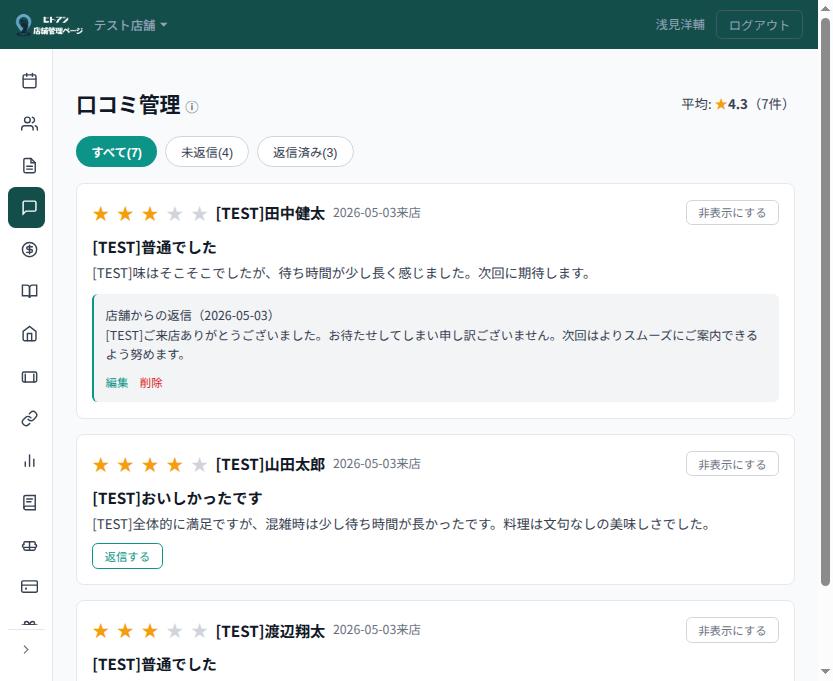Screen dimensions: 833x681
Task: Open the notebook page icon in sidebar
Action: click(29, 503)
